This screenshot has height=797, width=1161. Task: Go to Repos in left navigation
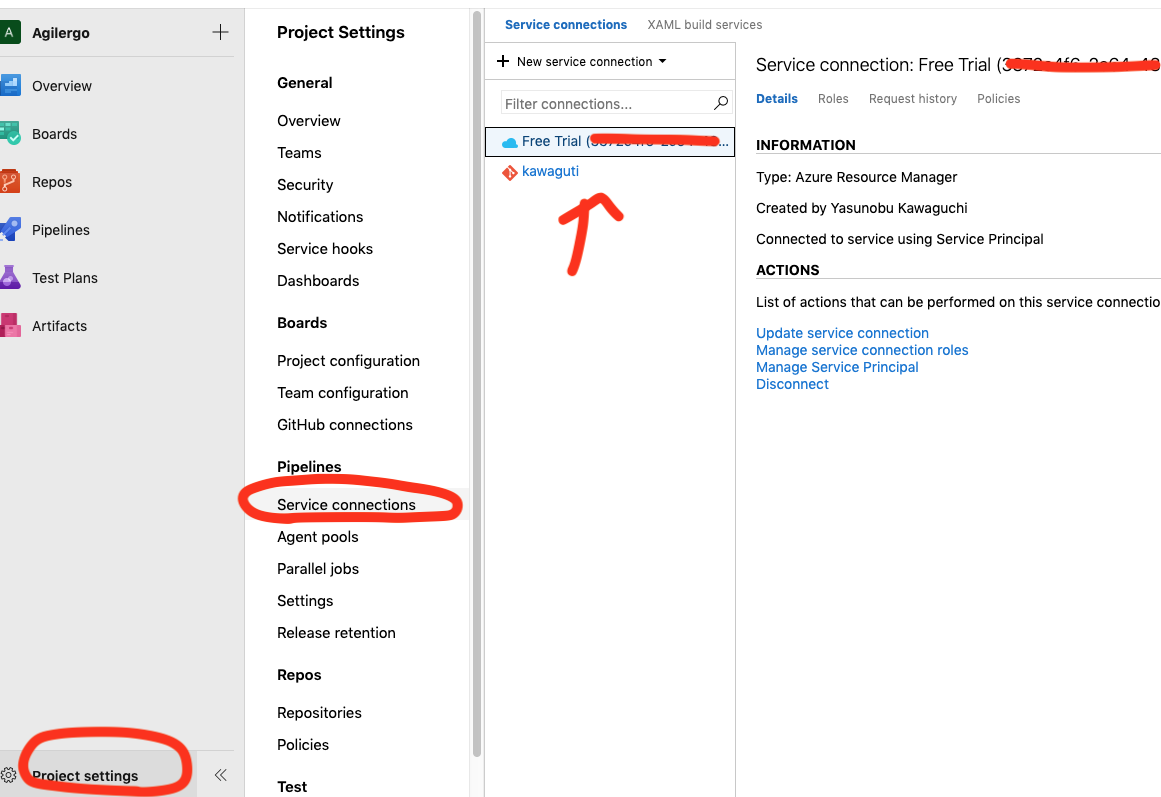tap(52, 182)
